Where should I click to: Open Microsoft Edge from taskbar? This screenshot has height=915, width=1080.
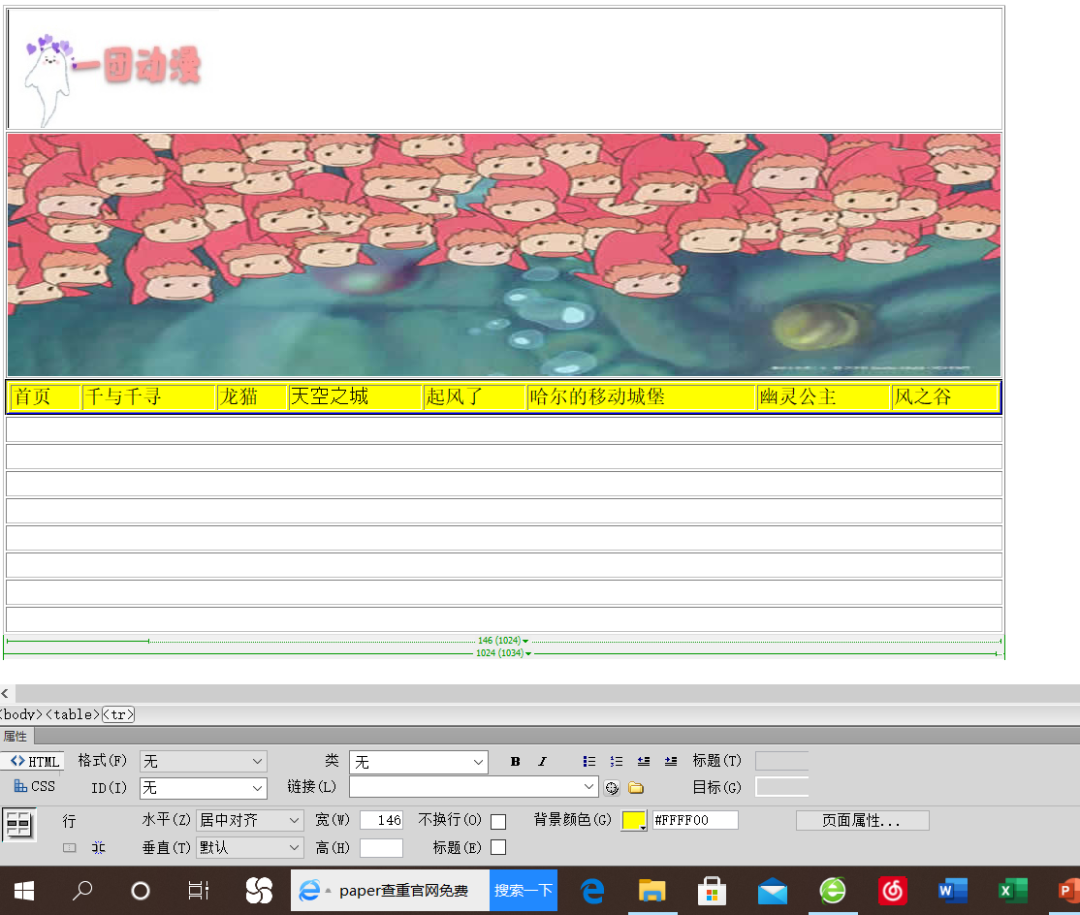(x=592, y=892)
